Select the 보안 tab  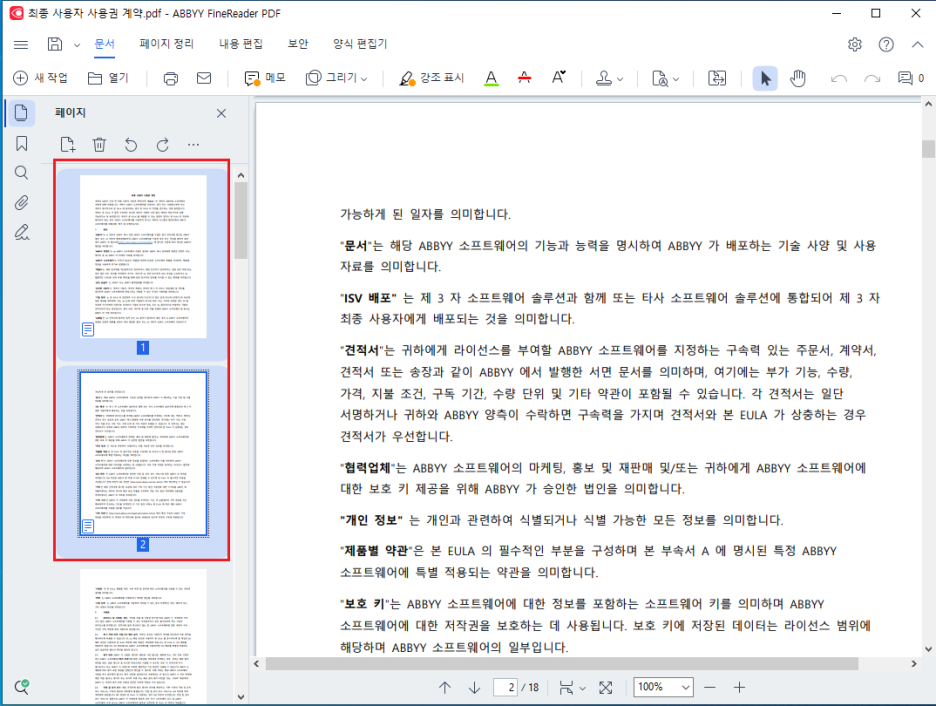(x=298, y=44)
